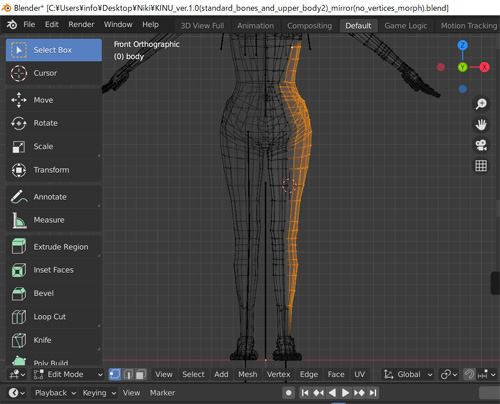500x404 pixels.
Task: Select the Knife tool
Action: pyautogui.click(x=53, y=340)
